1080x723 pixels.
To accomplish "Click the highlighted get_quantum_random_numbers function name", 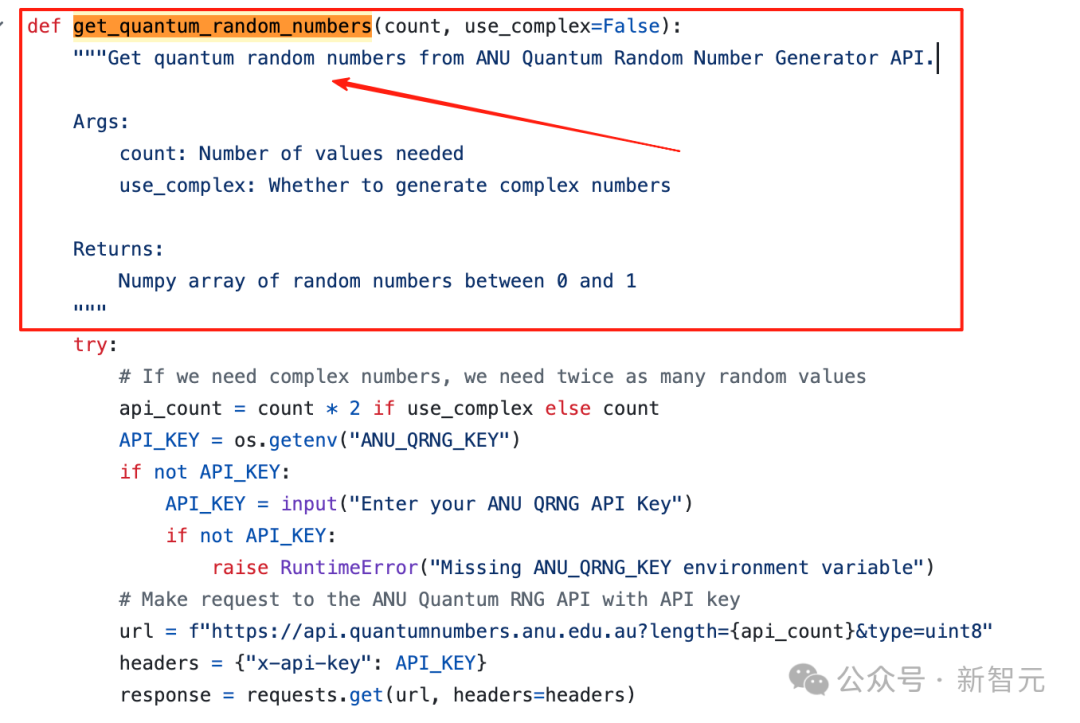I will pyautogui.click(x=222, y=26).
